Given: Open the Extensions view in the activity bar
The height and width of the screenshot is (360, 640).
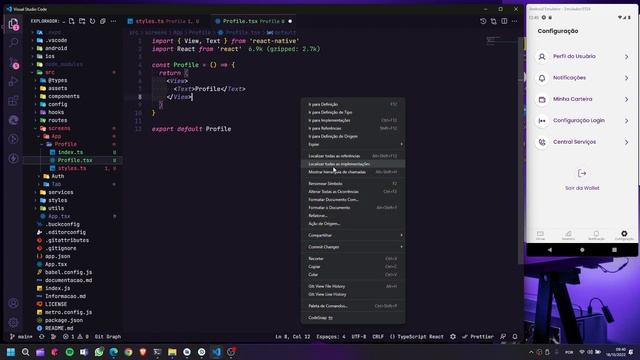Looking at the screenshot, I should coord(13,100).
